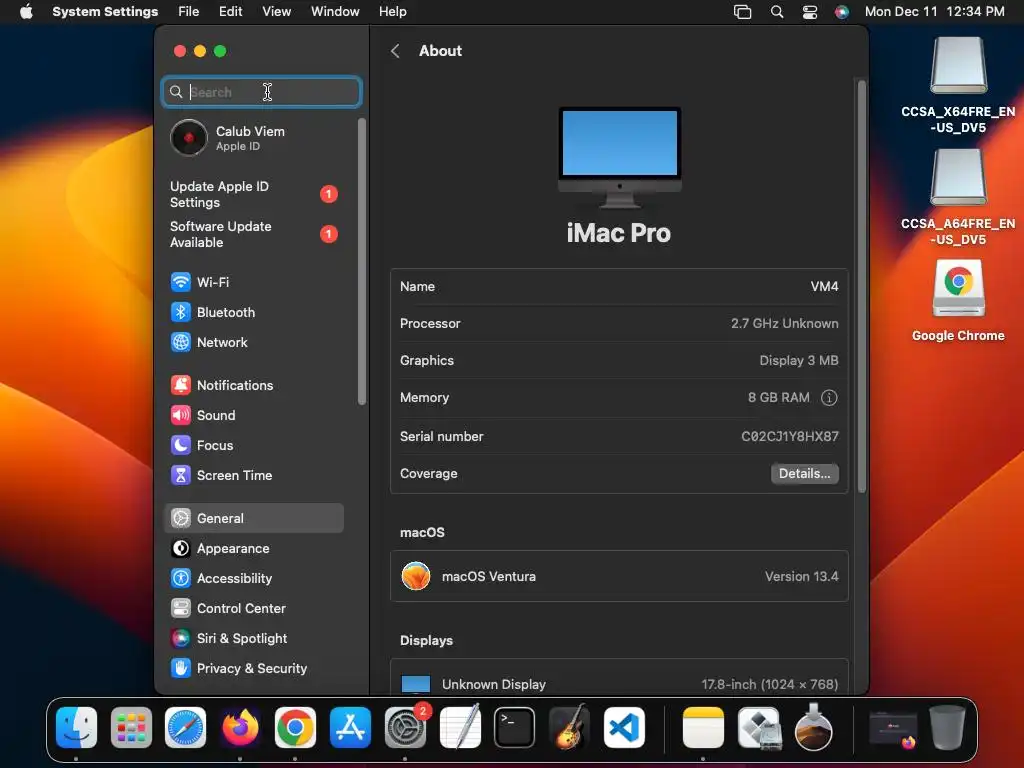Open System Settings icon in Dock
This screenshot has height=768, width=1024.
(405, 728)
